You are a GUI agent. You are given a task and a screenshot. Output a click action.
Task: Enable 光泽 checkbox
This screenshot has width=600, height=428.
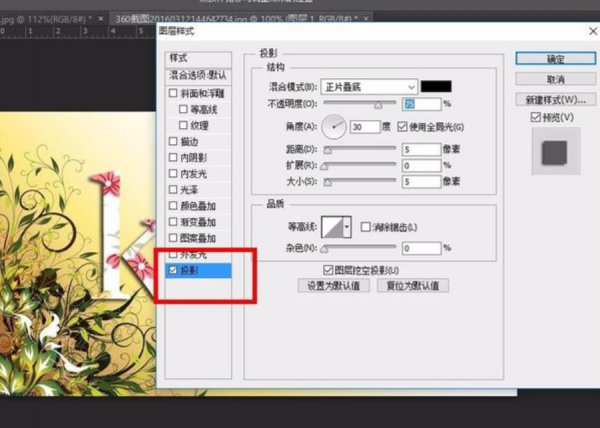coord(173,190)
